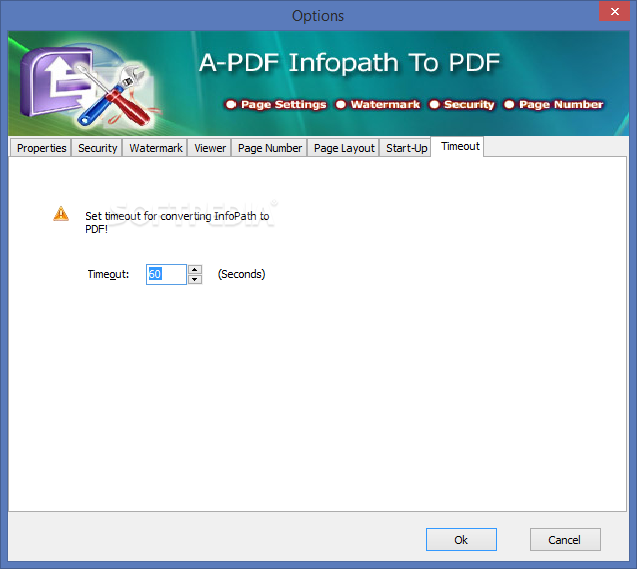Image resolution: width=637 pixels, height=569 pixels.
Task: Click the warning triangle icon
Action: tap(61, 214)
